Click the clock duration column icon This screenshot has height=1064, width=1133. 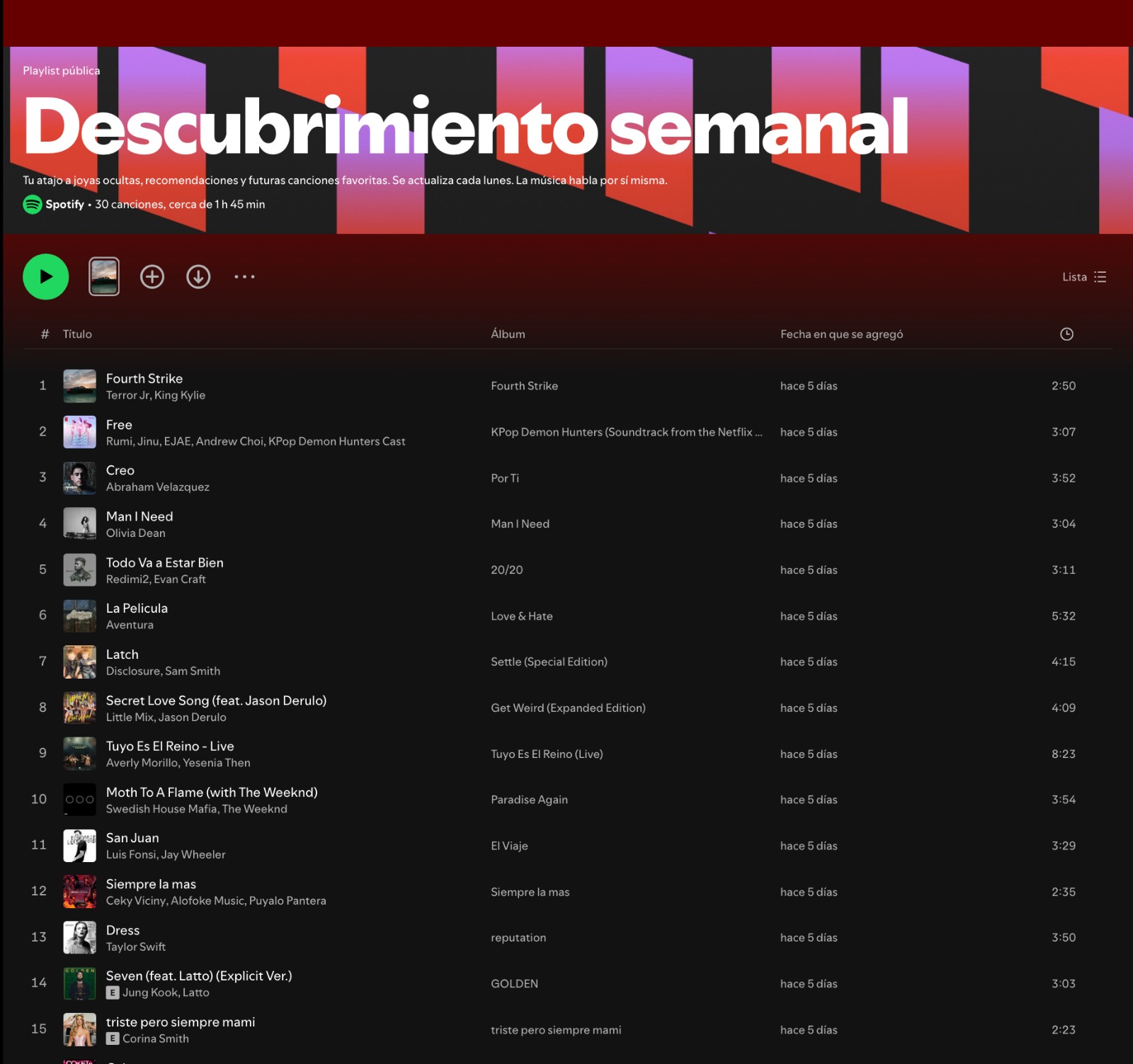point(1066,334)
